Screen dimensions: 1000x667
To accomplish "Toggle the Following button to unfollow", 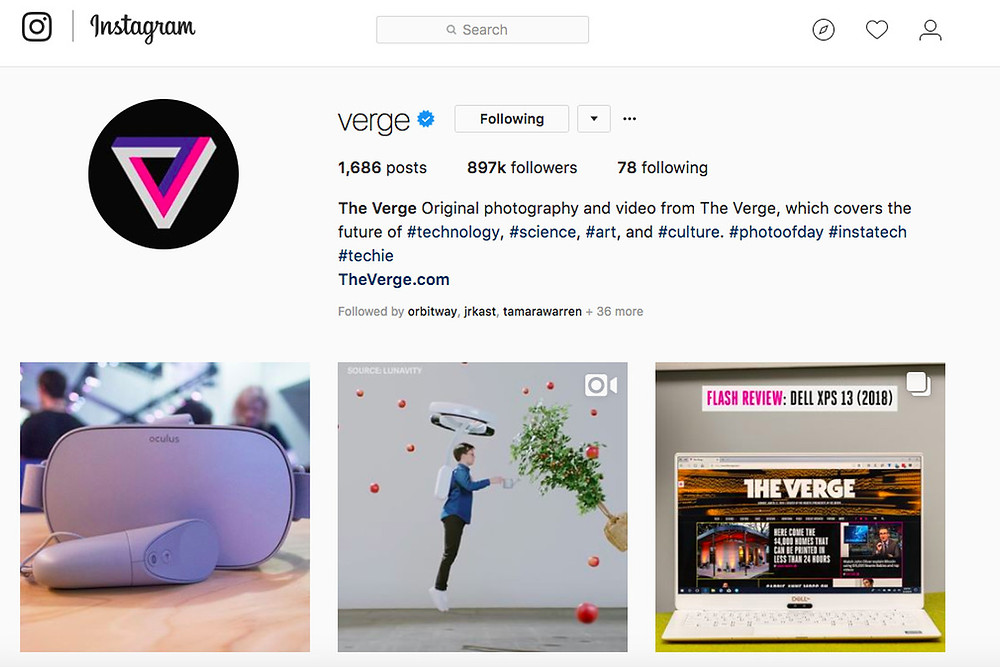I will click(511, 119).
